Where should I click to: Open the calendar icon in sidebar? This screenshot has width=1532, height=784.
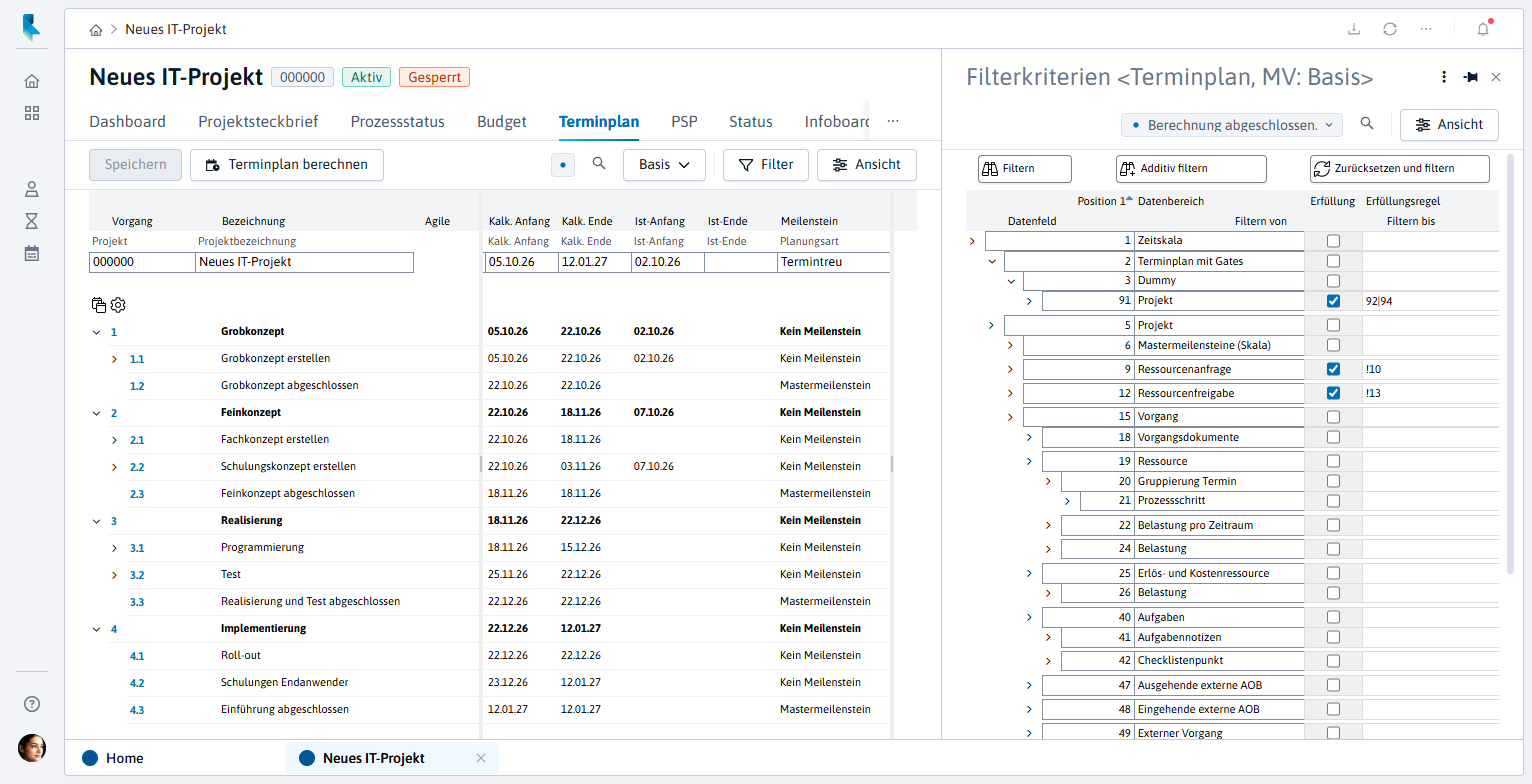[32, 253]
